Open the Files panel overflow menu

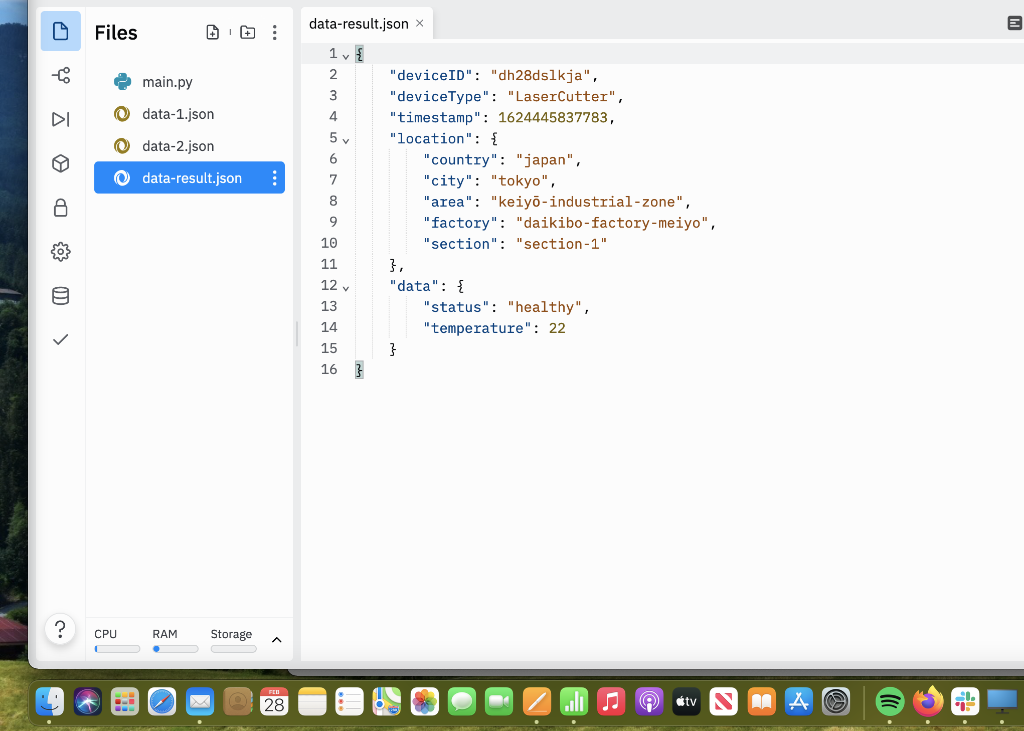pyautogui.click(x=275, y=32)
